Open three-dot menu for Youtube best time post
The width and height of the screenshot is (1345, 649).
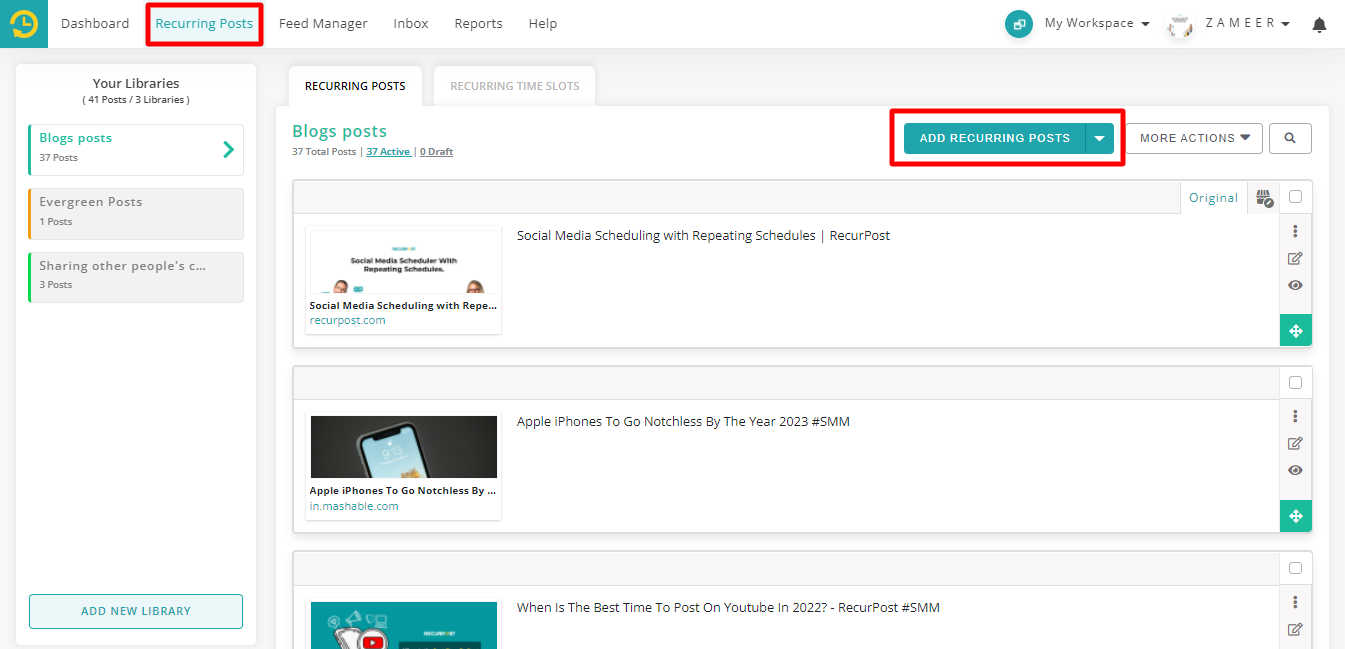tap(1295, 602)
